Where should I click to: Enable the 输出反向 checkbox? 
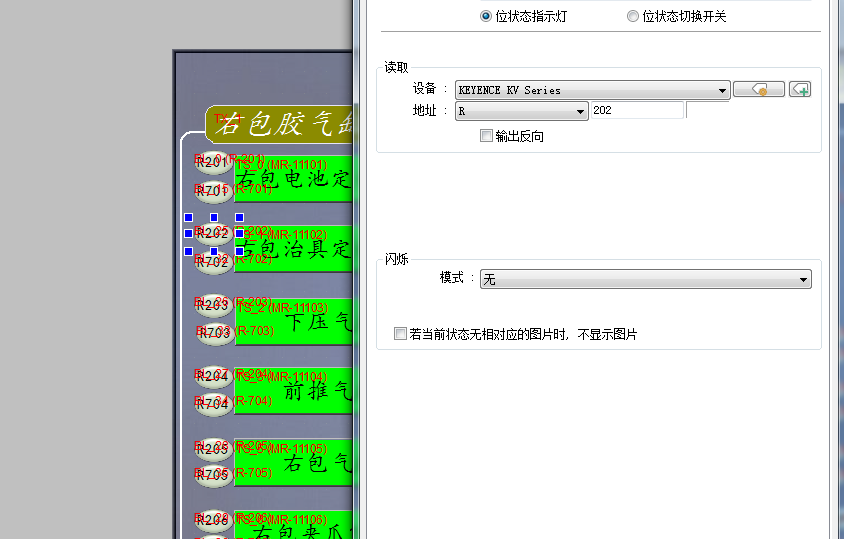(x=487, y=136)
